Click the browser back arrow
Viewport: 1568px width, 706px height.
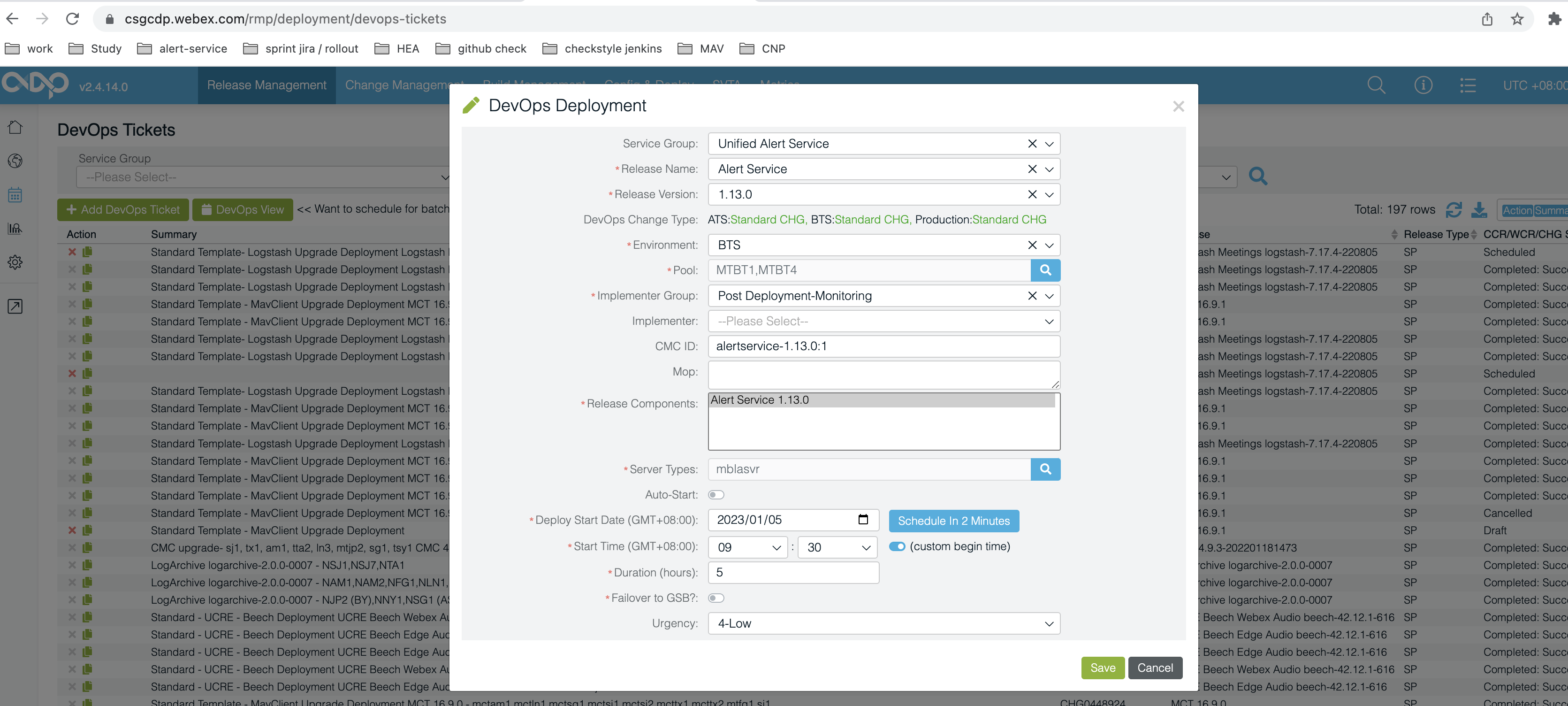(12, 19)
